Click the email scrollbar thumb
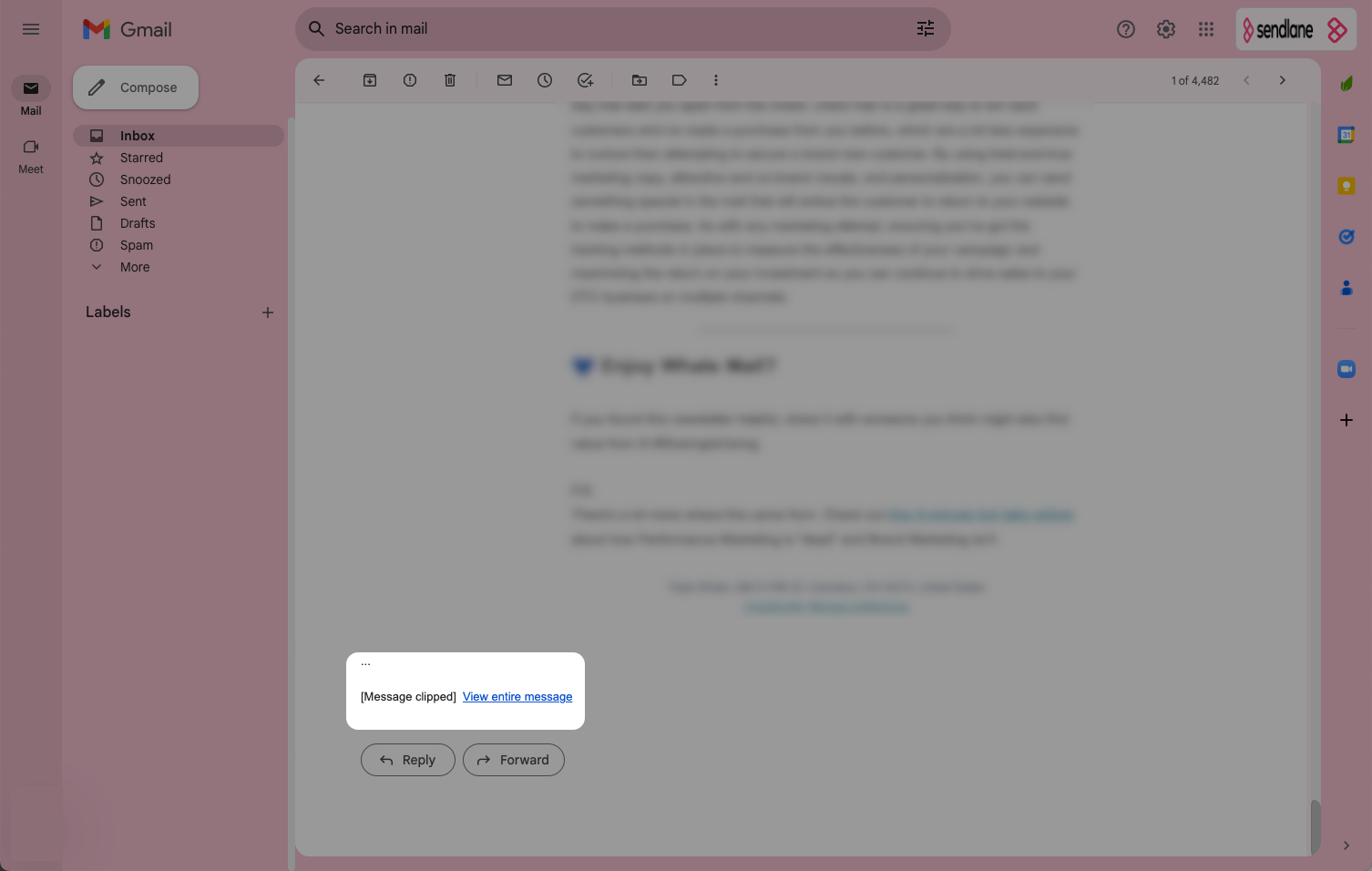This screenshot has height=871, width=1372. click(1315, 827)
